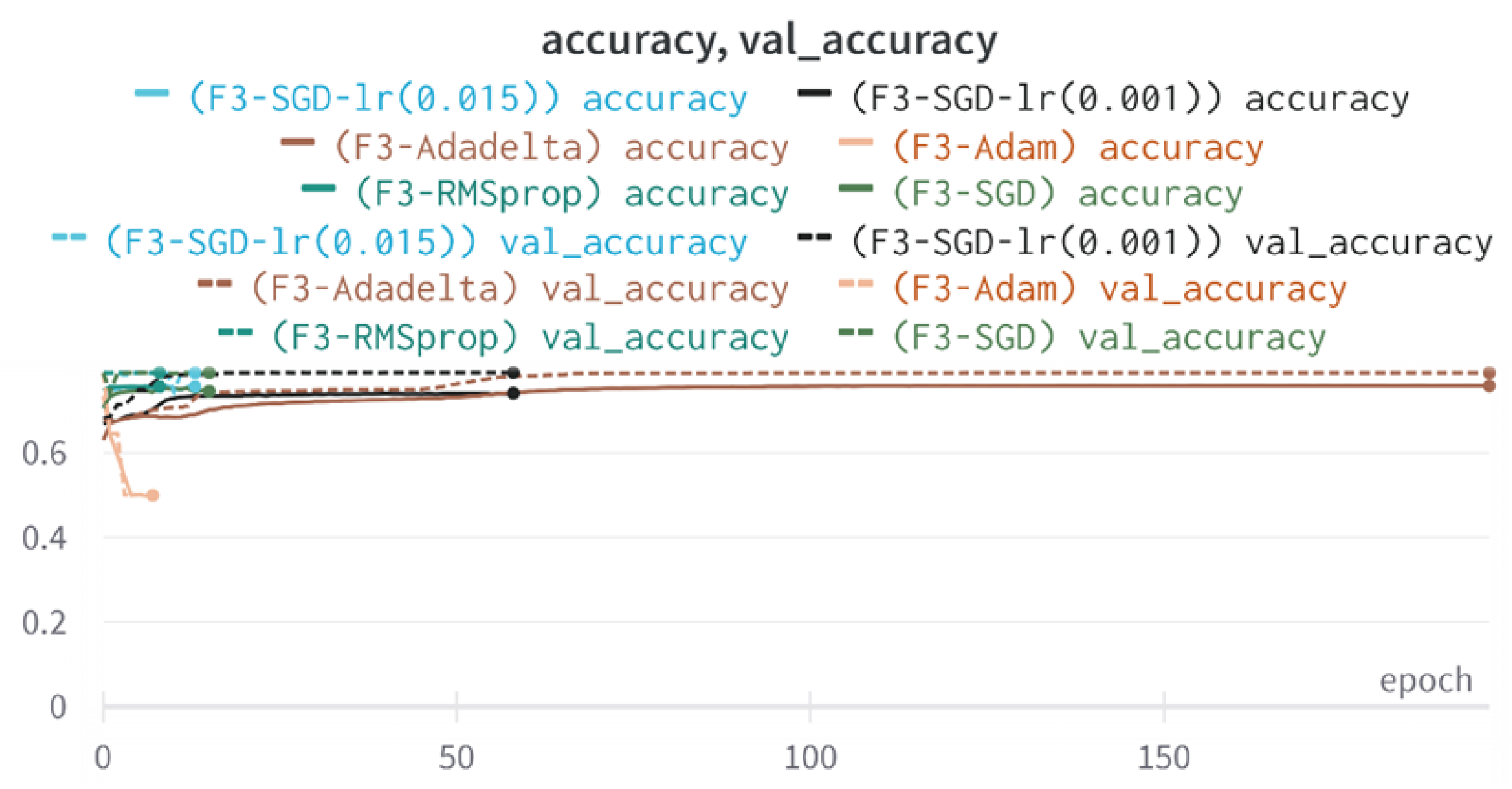This screenshot has width=1512, height=789.
Task: Click the 'epoch' x-axis label
Action: pos(1426,680)
